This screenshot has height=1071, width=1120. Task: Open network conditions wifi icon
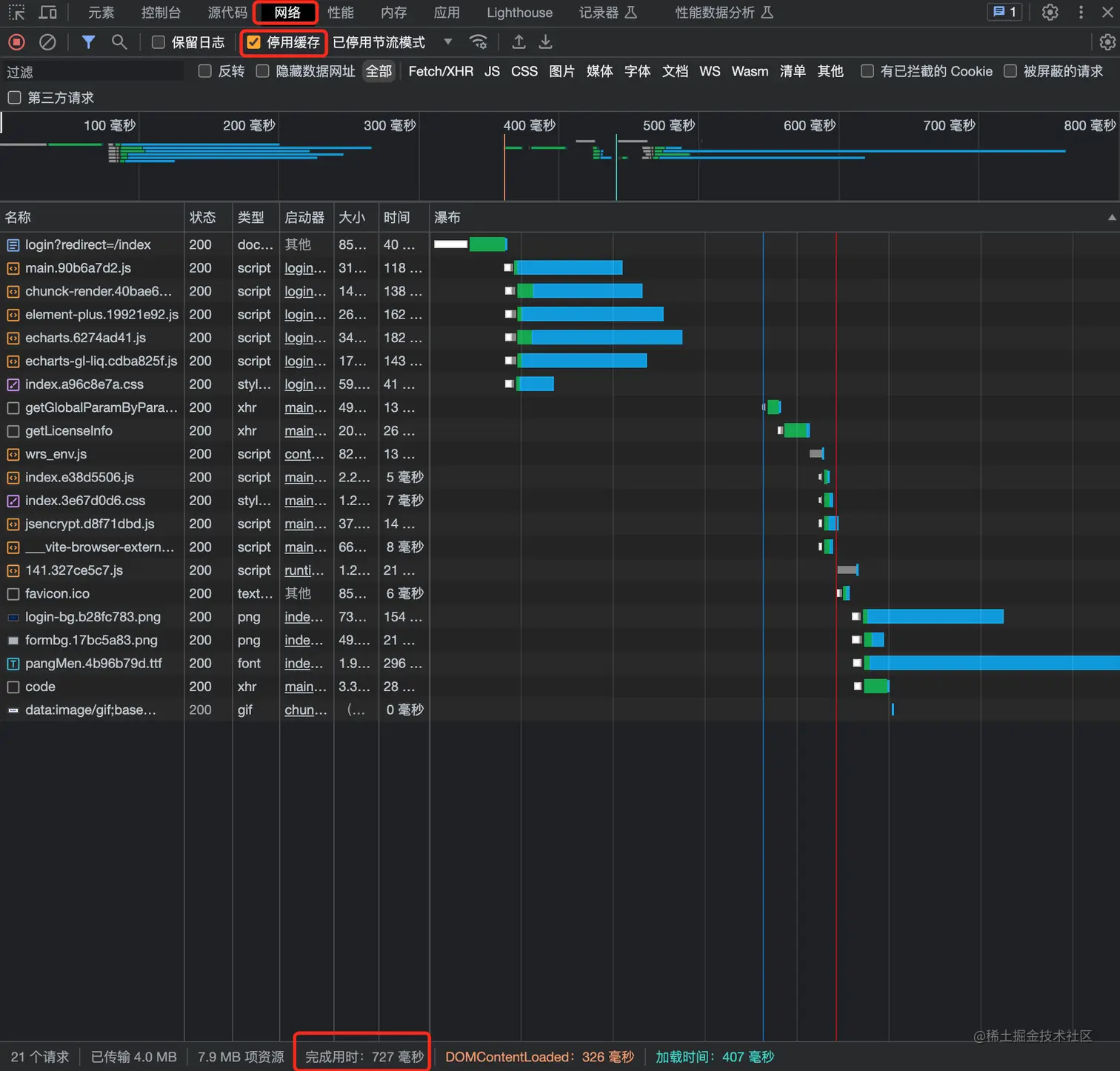click(x=479, y=42)
